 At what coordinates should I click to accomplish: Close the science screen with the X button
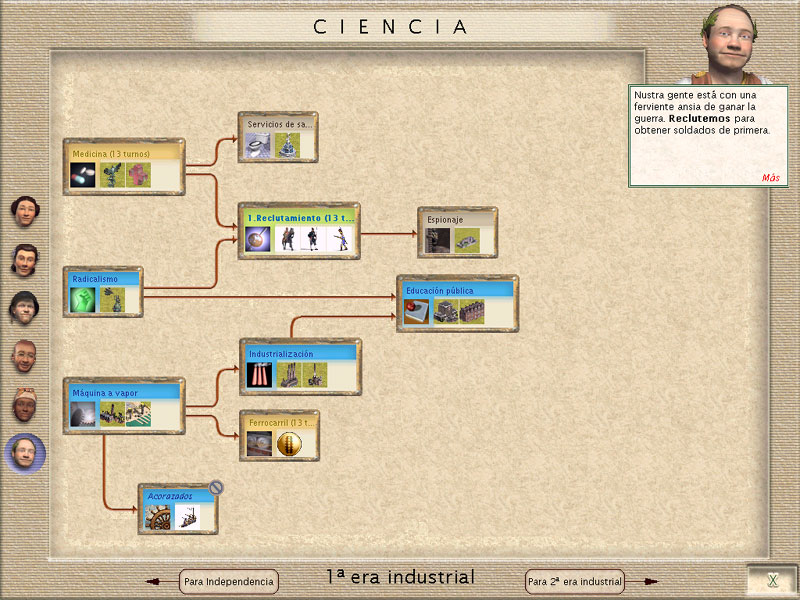[771, 580]
